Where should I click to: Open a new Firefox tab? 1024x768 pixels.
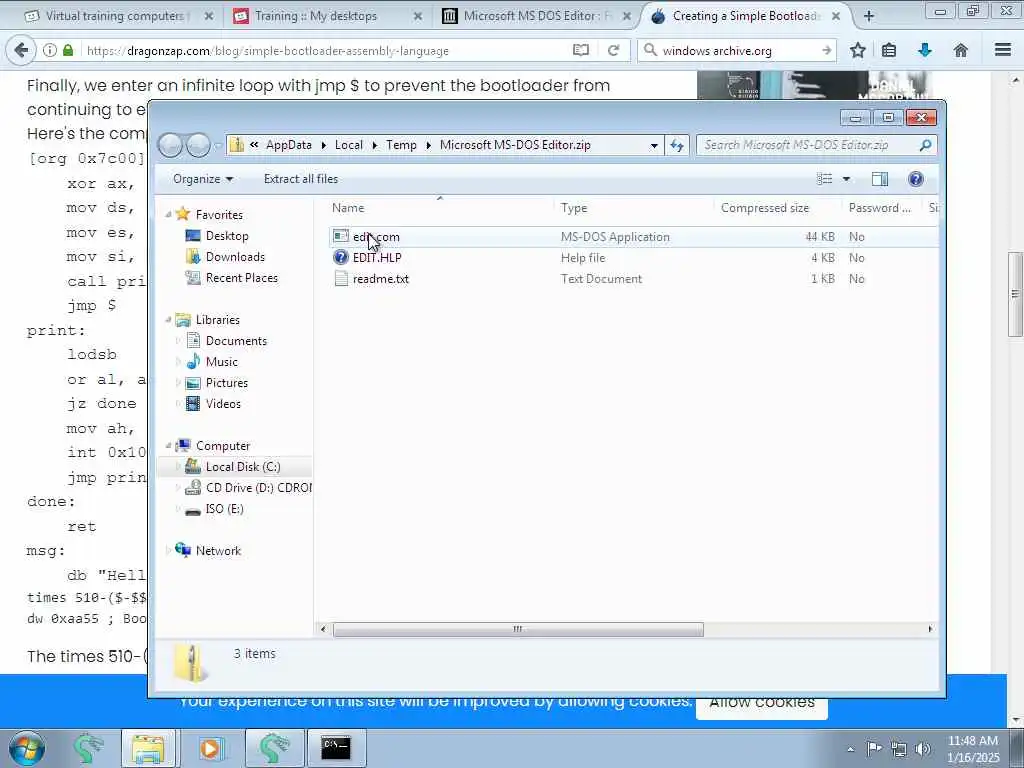869,16
